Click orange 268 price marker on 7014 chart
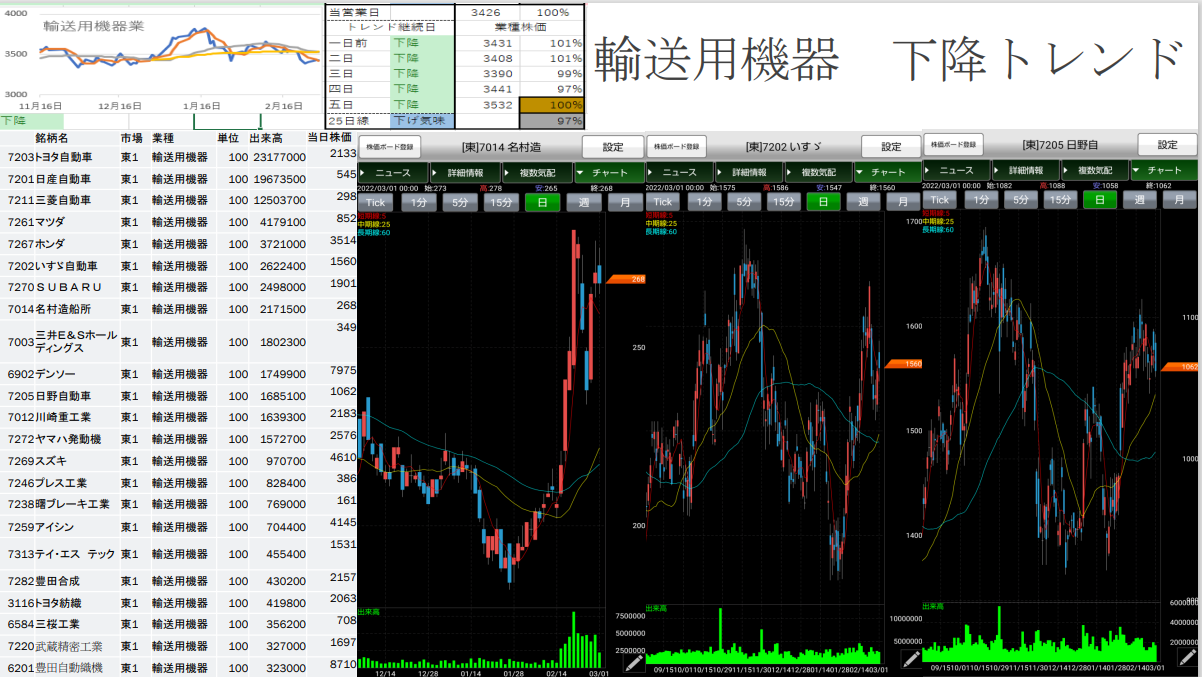1202x677 pixels. 626,279
